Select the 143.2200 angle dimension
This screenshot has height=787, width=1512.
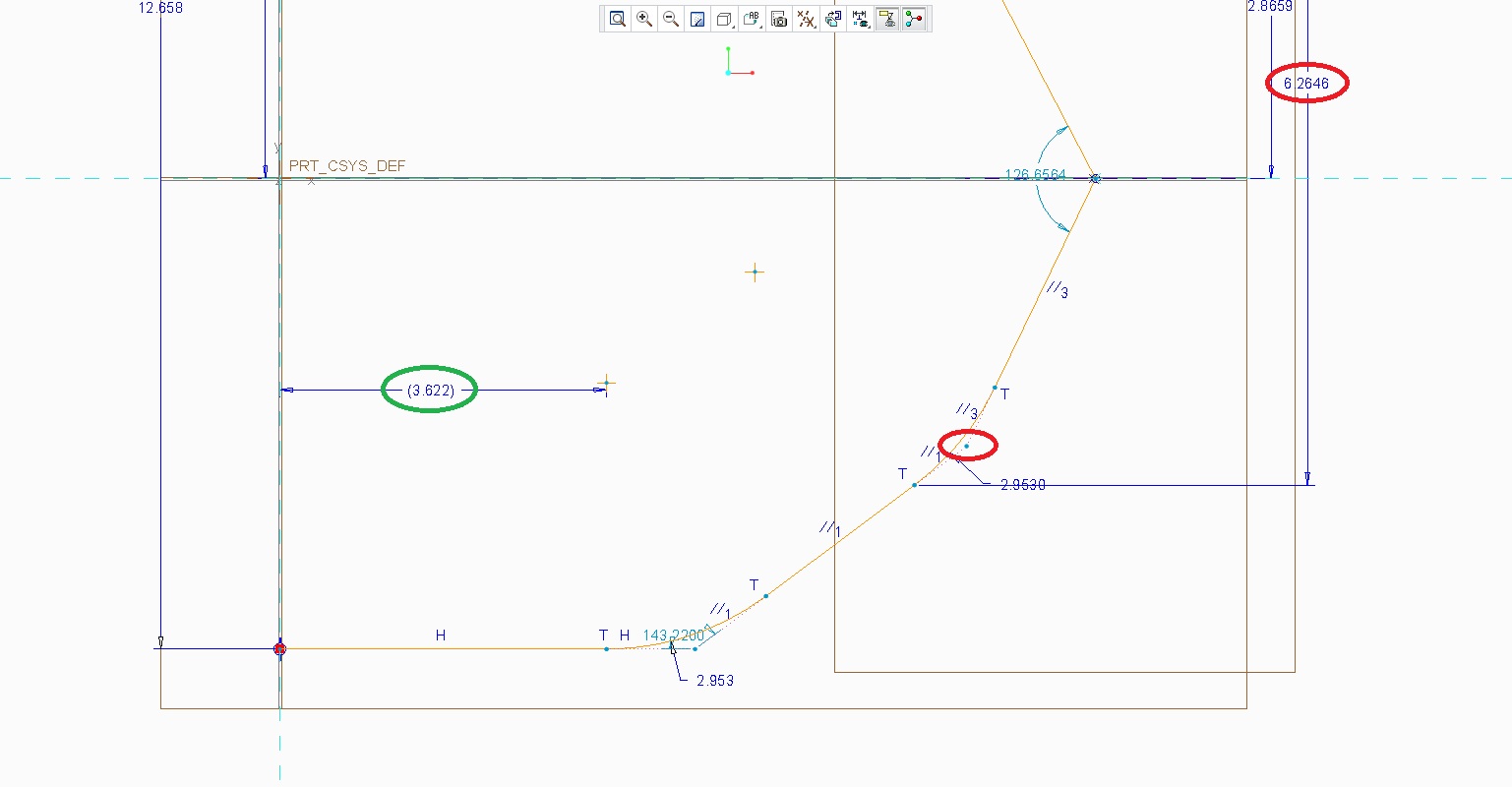[x=673, y=636]
